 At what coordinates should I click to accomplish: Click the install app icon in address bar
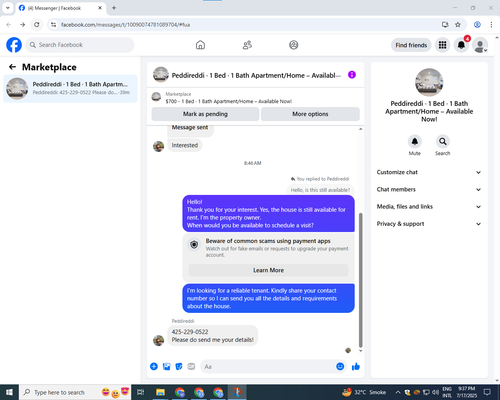[445, 25]
